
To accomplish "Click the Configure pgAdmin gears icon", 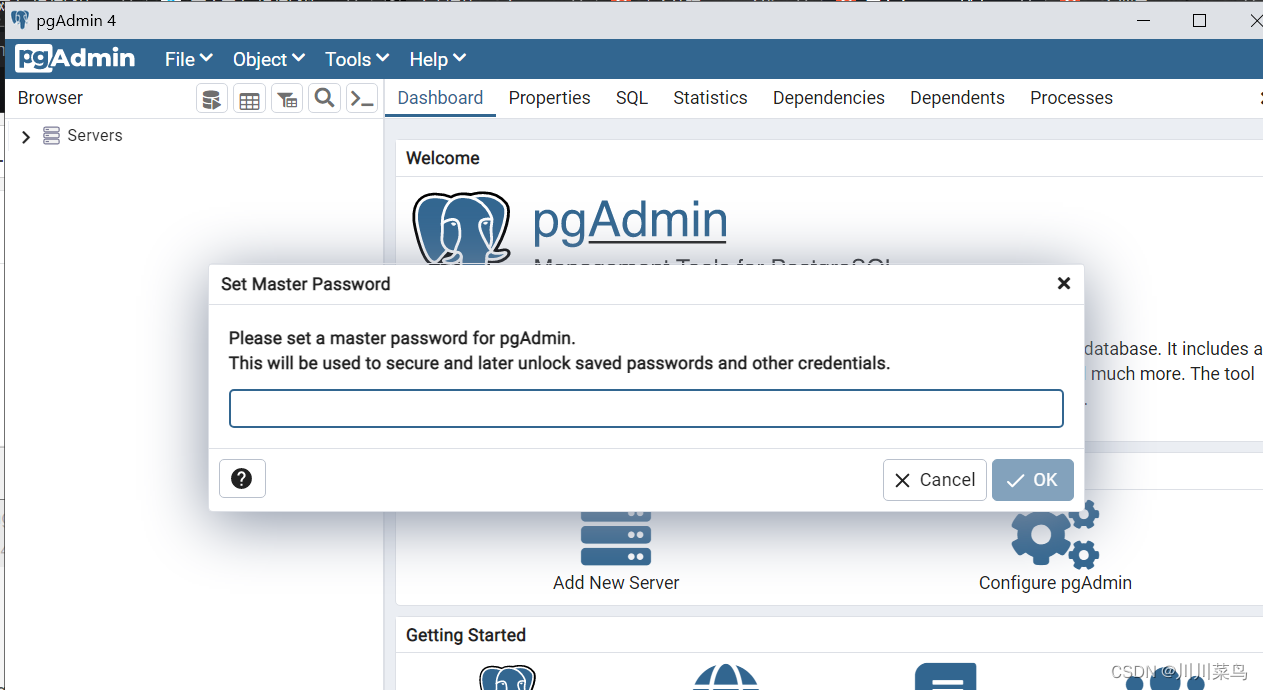I will (1055, 535).
